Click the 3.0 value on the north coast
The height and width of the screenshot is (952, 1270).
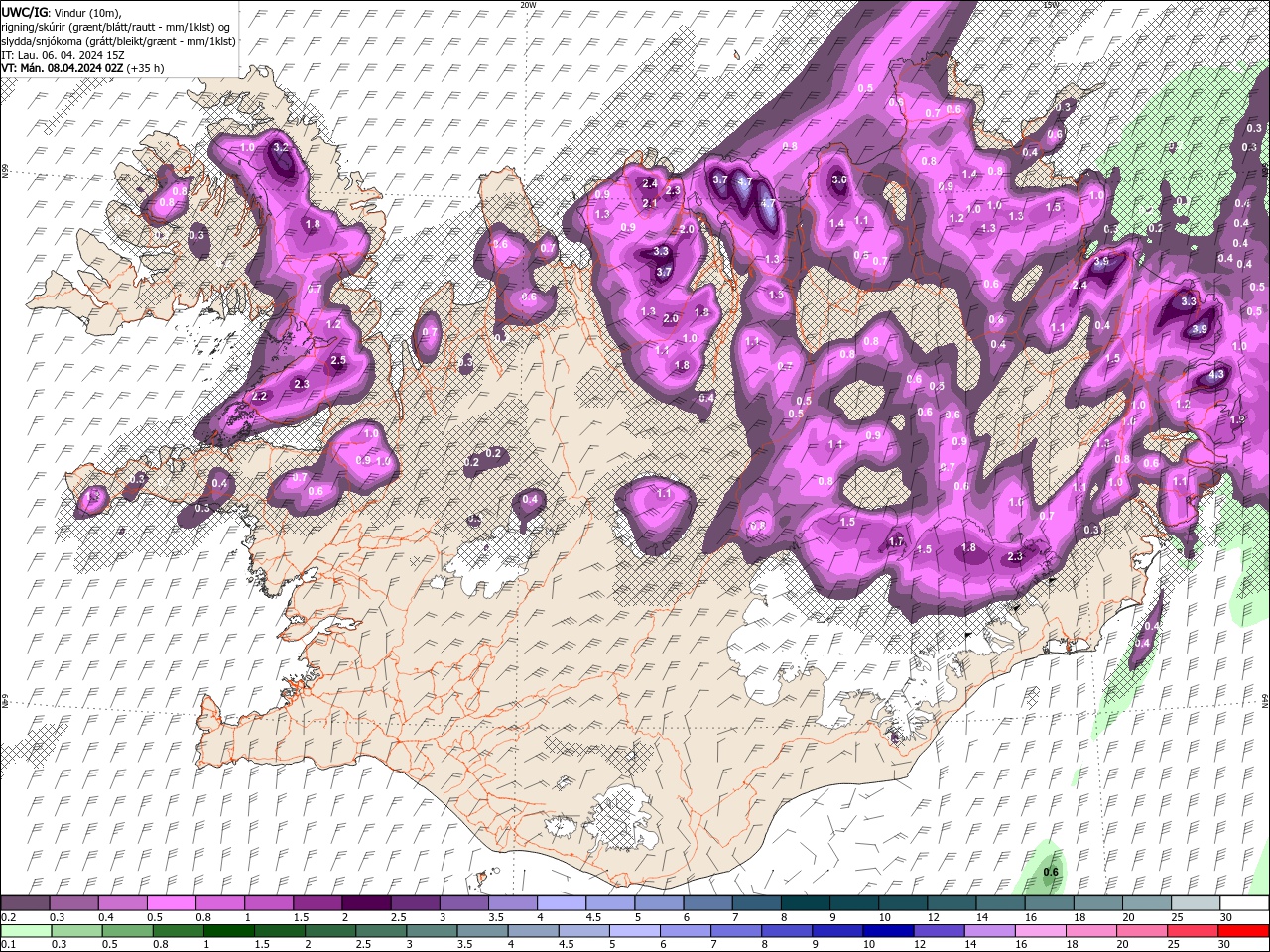839,179
